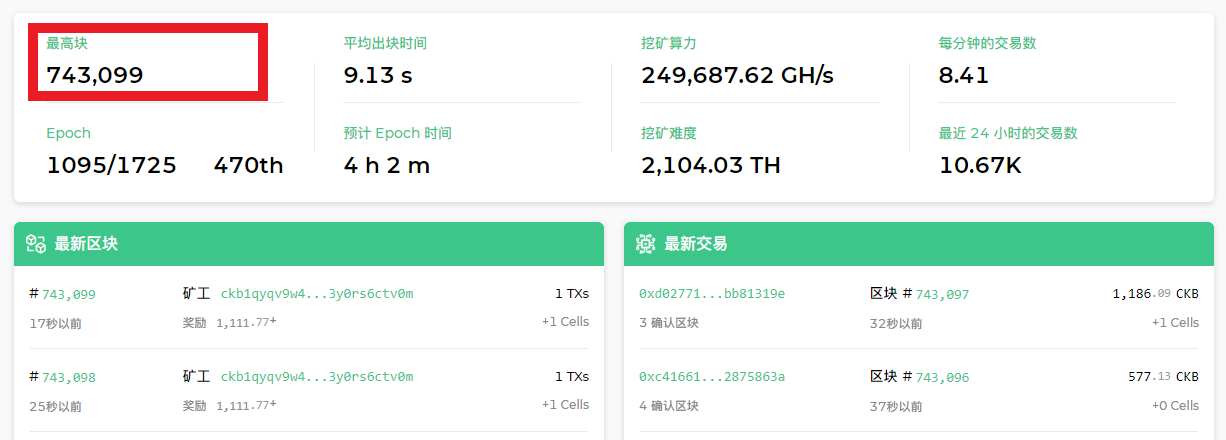Click the 平均出块时间 value 9.13 s

pyautogui.click(x=378, y=75)
